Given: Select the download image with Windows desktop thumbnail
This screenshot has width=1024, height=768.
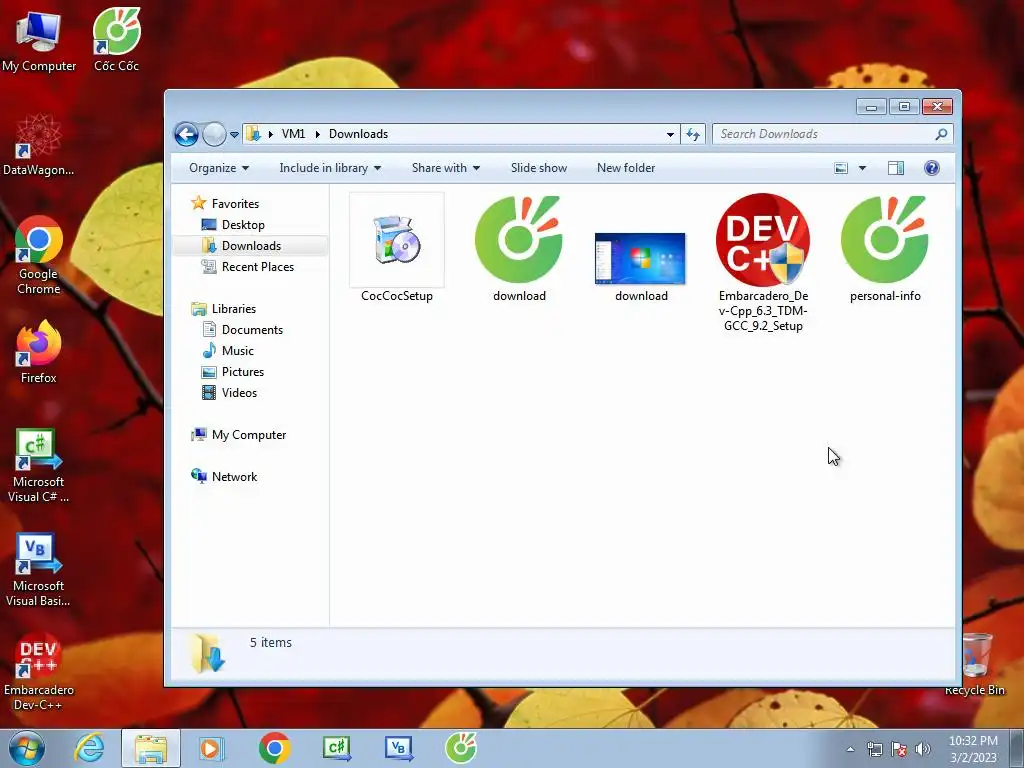Looking at the screenshot, I should [x=641, y=266].
